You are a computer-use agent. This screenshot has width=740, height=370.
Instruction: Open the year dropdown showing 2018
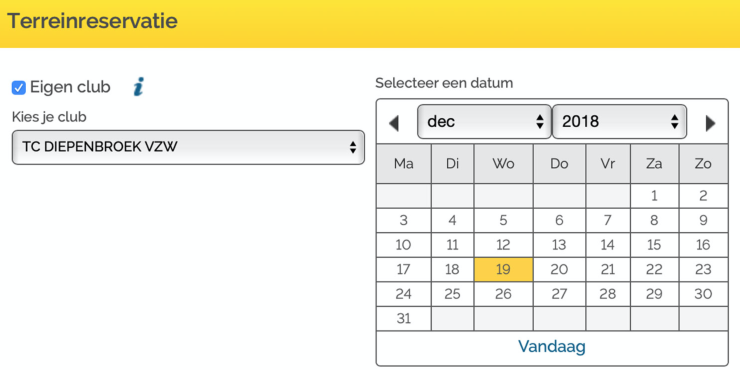[x=619, y=122]
